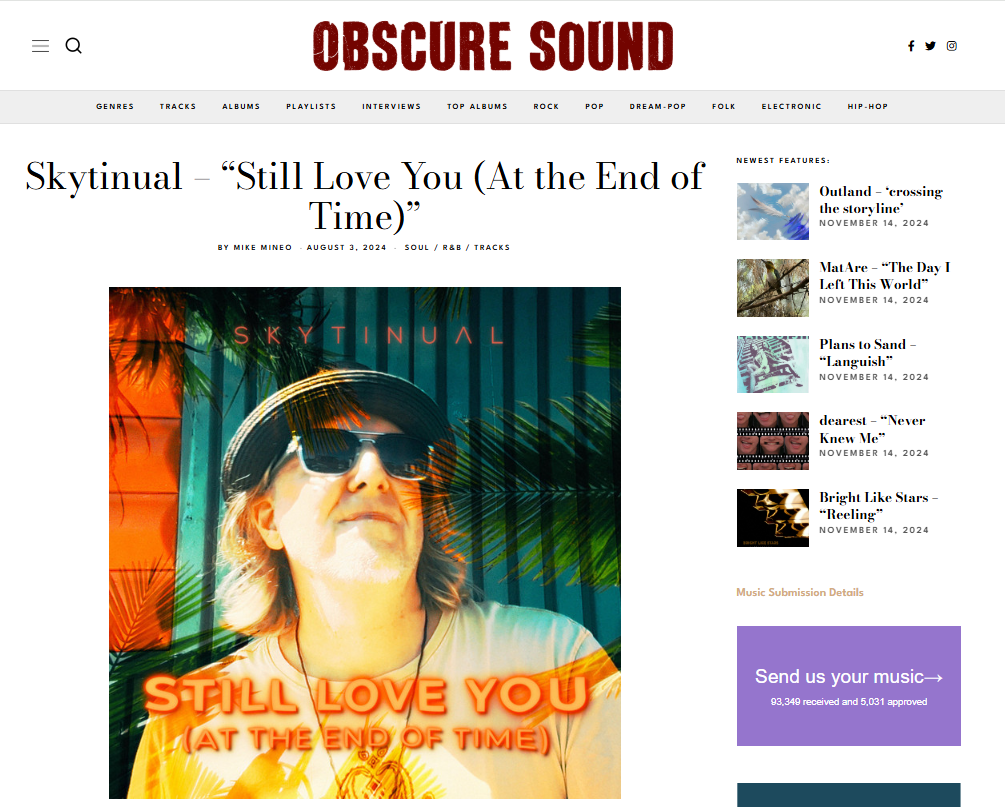Click the Skytinual album cover image
1005x807 pixels.
click(x=365, y=543)
